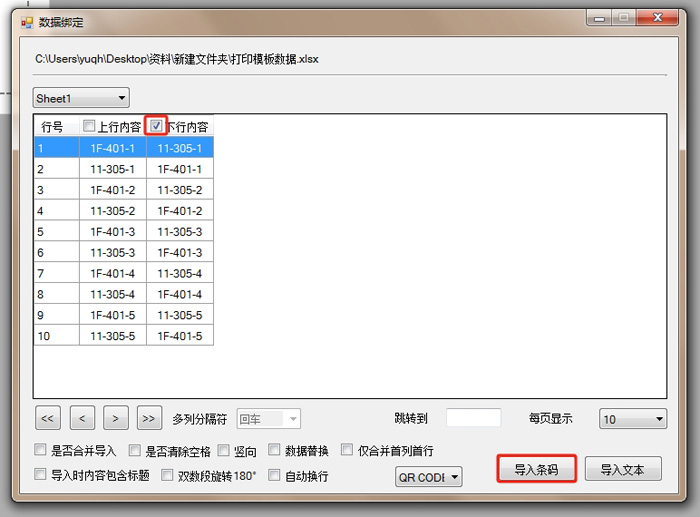The image size is (700, 517).
Task: Click the 行号 column header
Action: (x=57, y=126)
